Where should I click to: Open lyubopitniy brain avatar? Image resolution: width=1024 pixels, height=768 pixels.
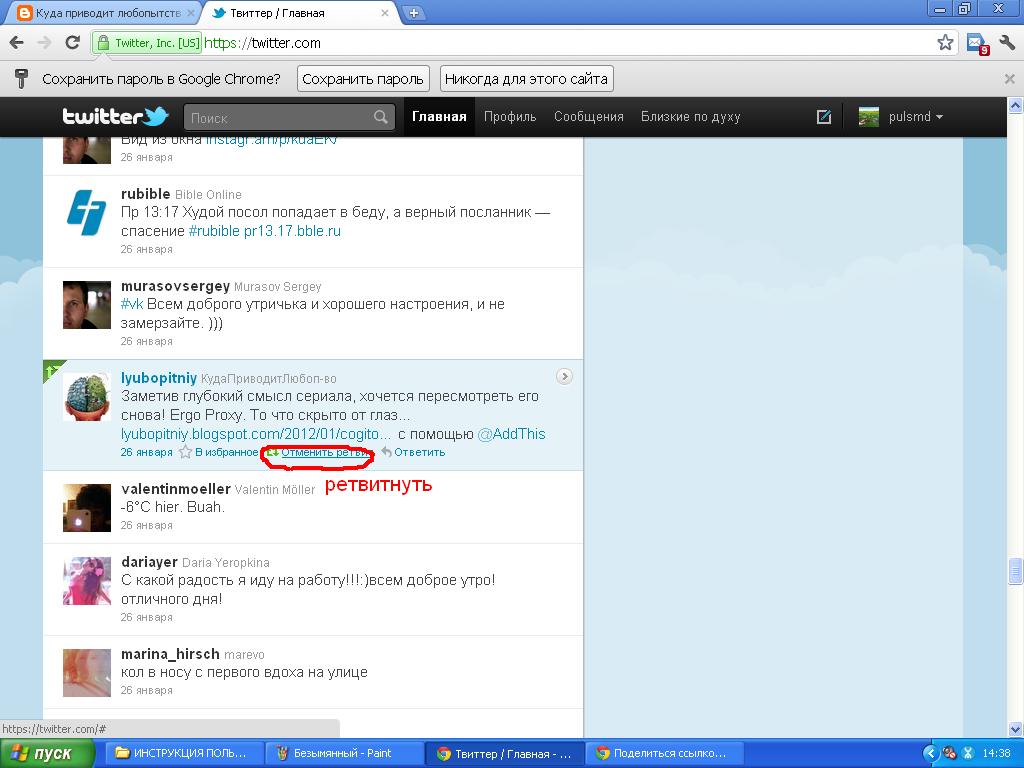tap(87, 397)
